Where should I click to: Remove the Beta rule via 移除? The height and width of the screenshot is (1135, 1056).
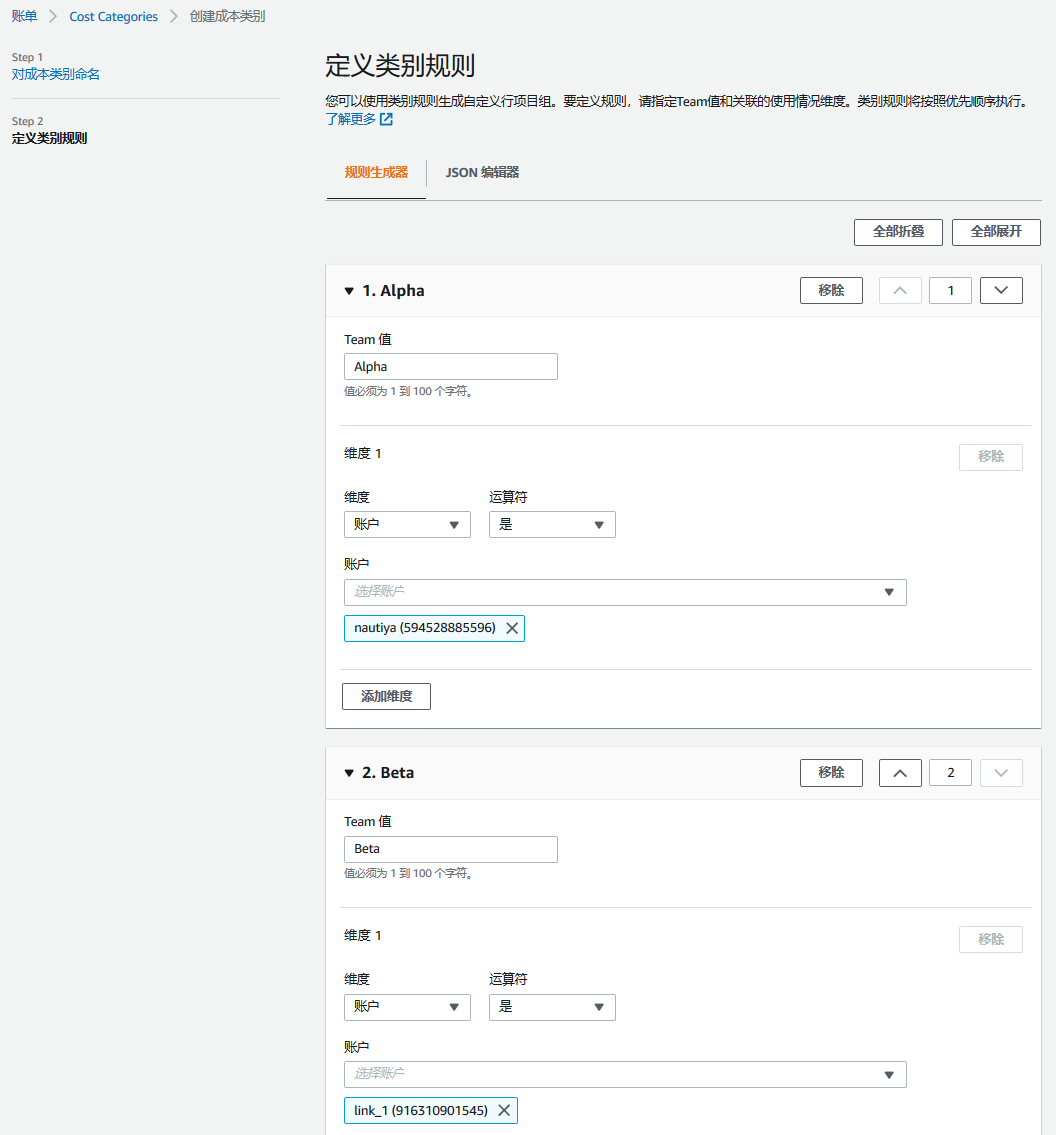[831, 773]
